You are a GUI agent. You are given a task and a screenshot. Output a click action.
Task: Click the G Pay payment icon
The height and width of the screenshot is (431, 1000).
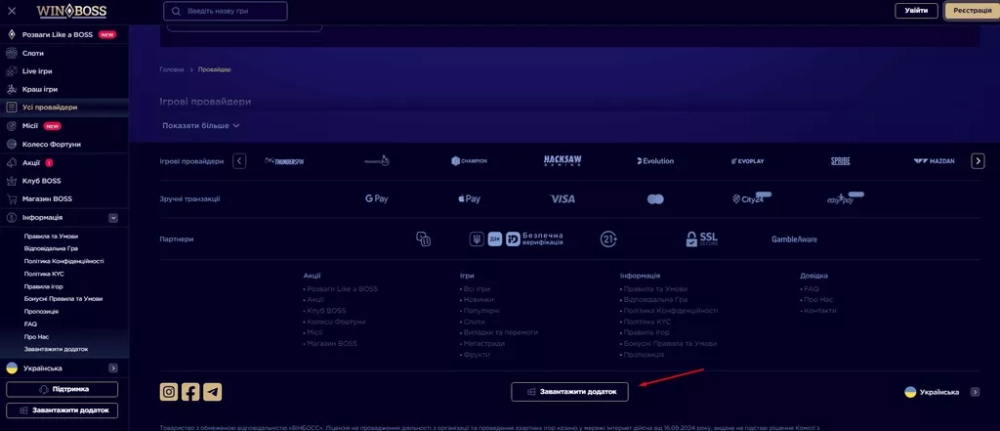376,199
